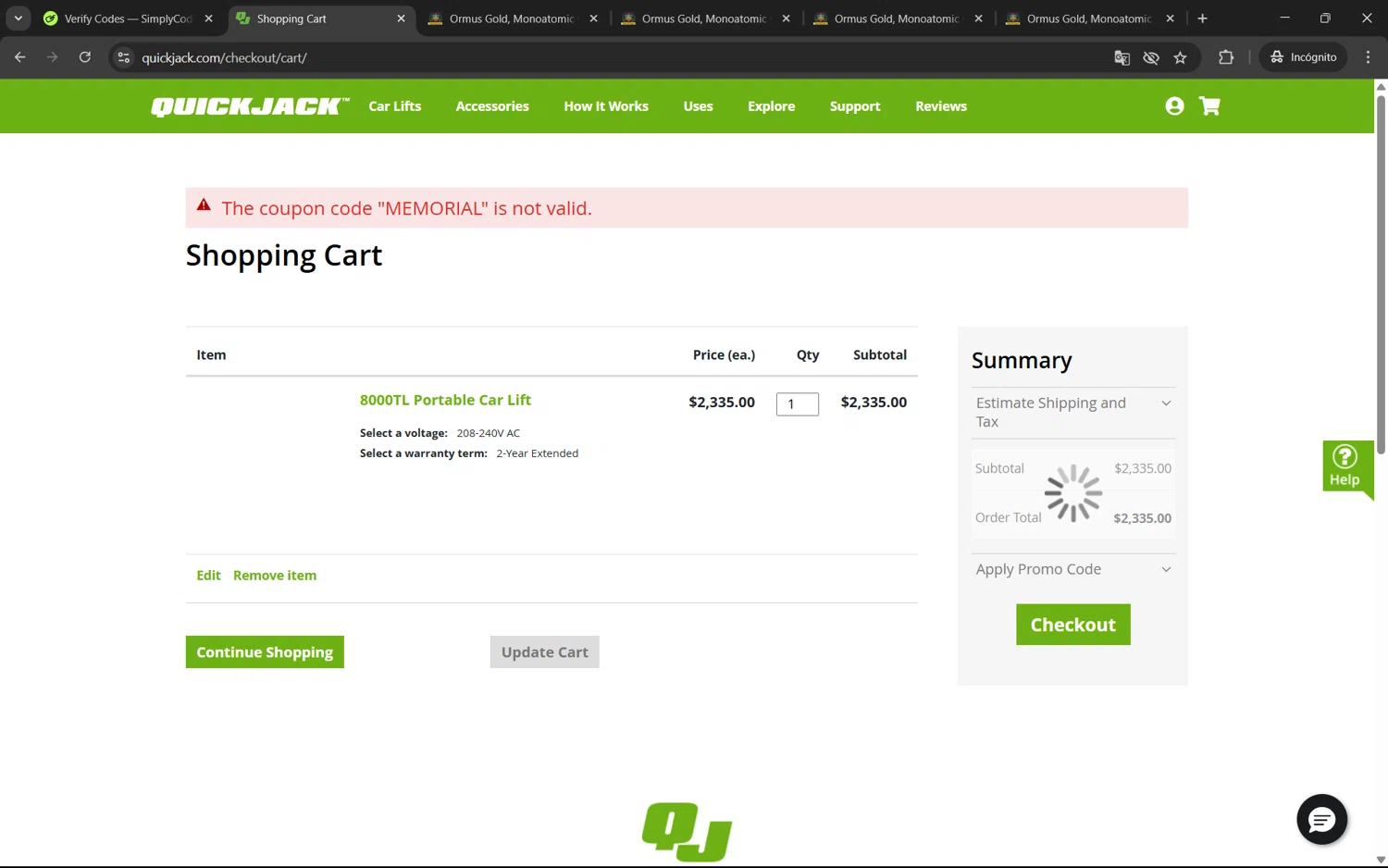
Task: Click the address bar URL
Action: click(x=224, y=57)
